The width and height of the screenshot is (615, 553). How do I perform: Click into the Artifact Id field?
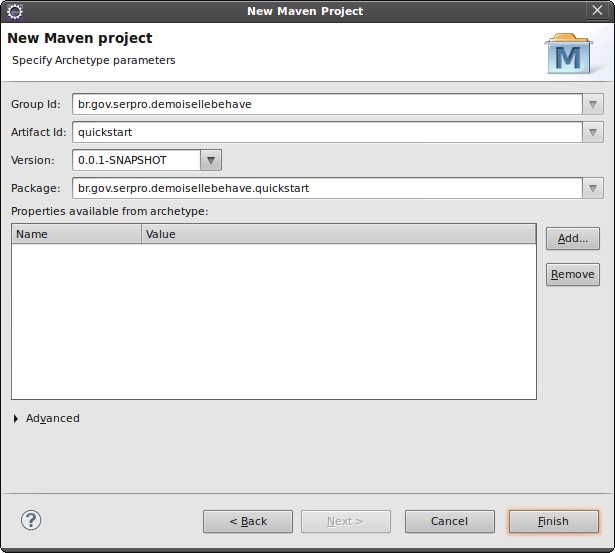pyautogui.click(x=327, y=133)
